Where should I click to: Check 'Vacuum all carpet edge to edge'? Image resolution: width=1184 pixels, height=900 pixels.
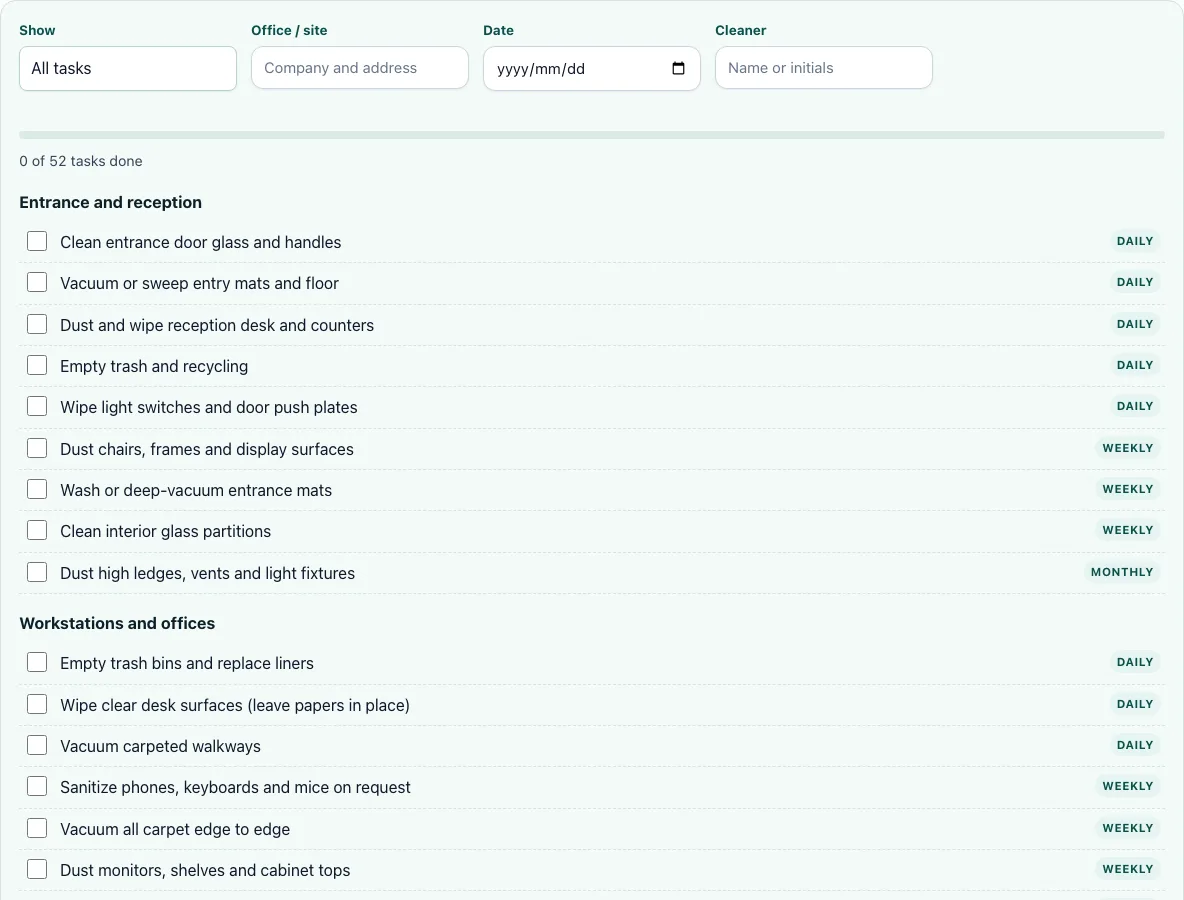(37, 828)
